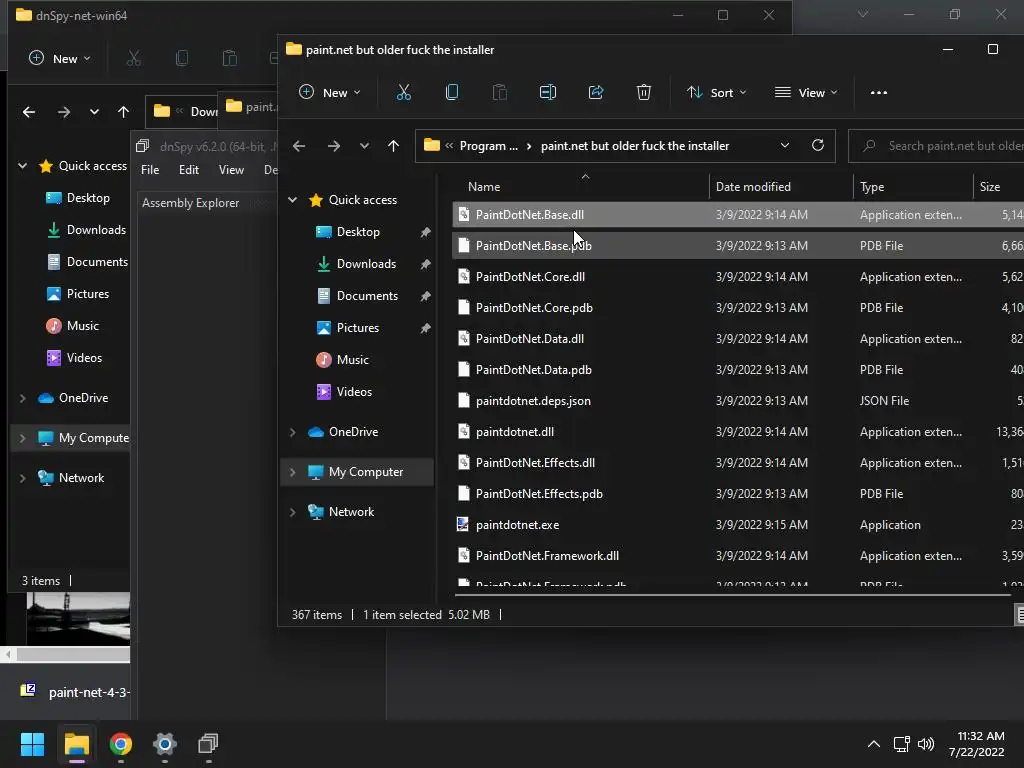Screen dimensions: 1024x768
Task: Select Downloads in paint.net window sidebar
Action: [366, 264]
